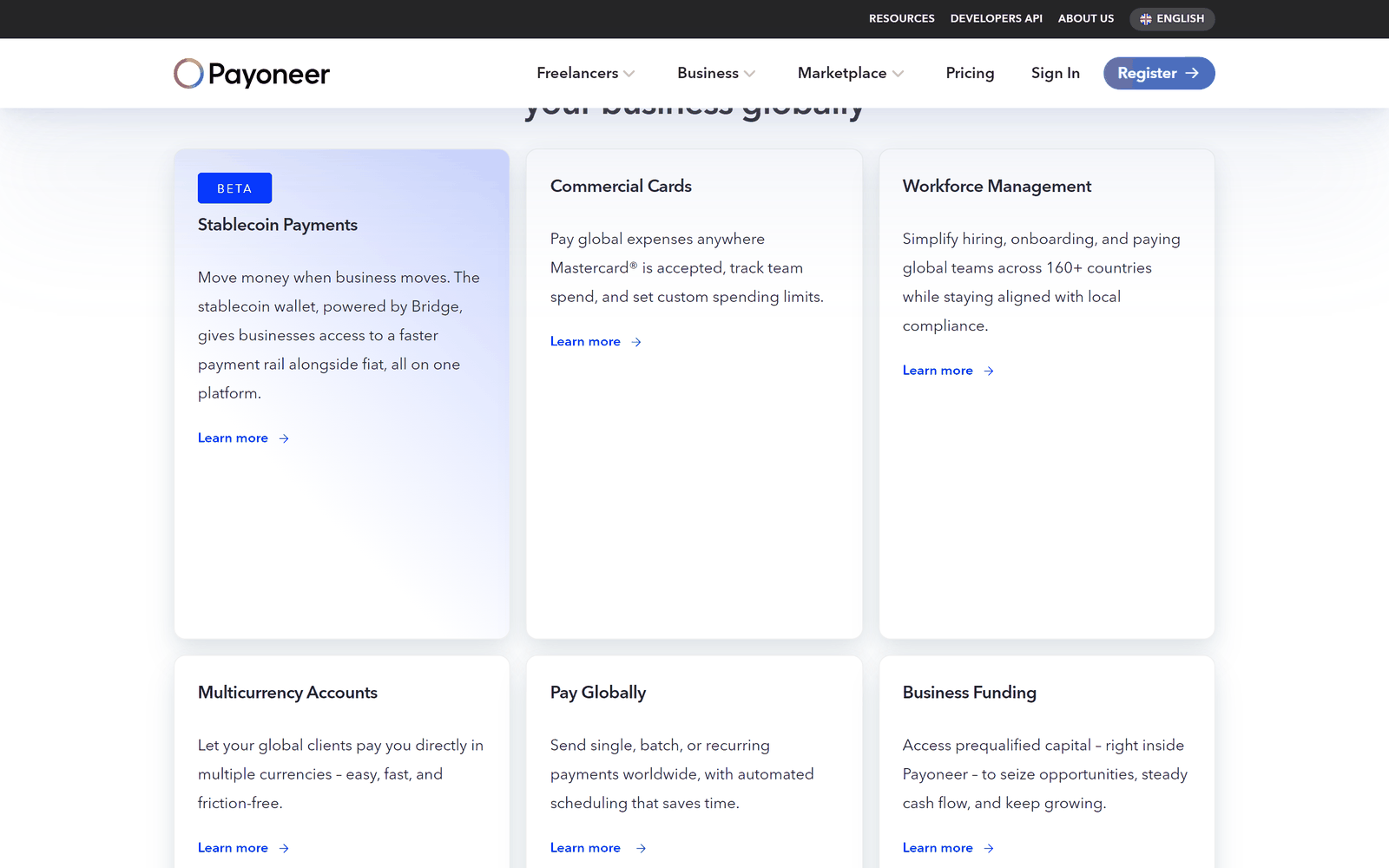Click the 'Pay global expenses anywhere' description
Viewport: 1389px width, 868px height.
point(687,267)
